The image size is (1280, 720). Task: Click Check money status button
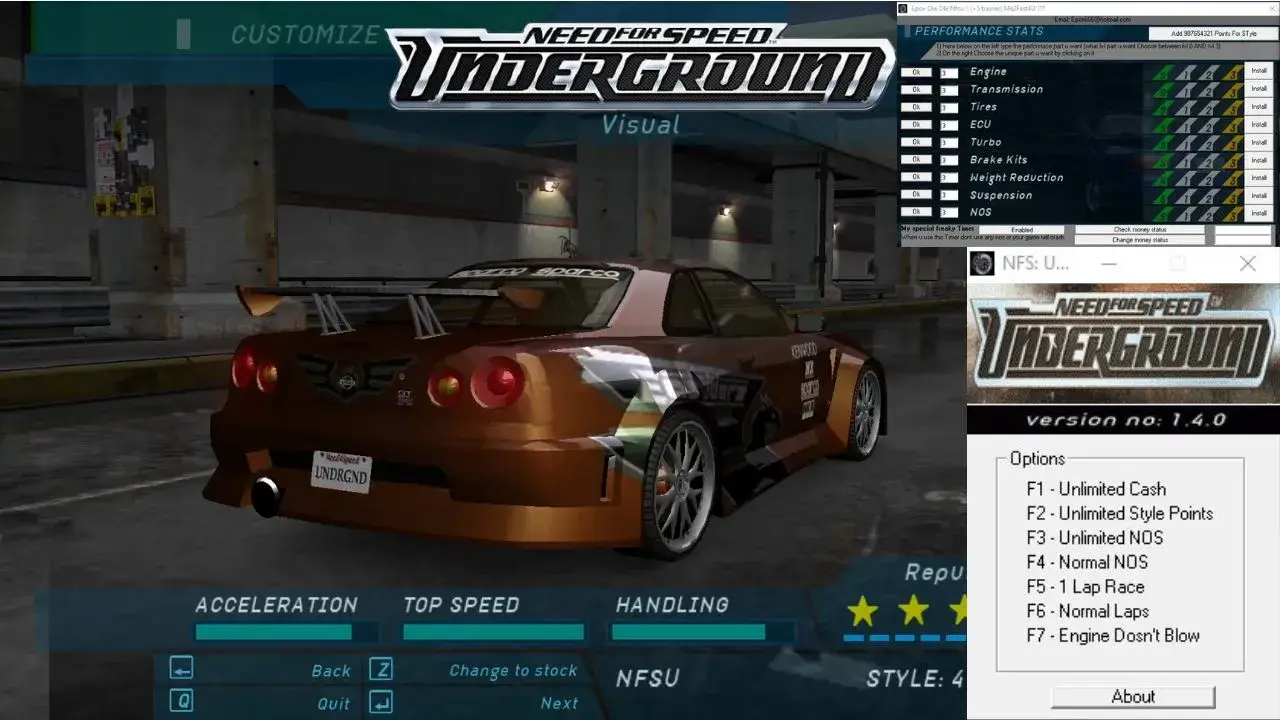pyautogui.click(x=1140, y=230)
